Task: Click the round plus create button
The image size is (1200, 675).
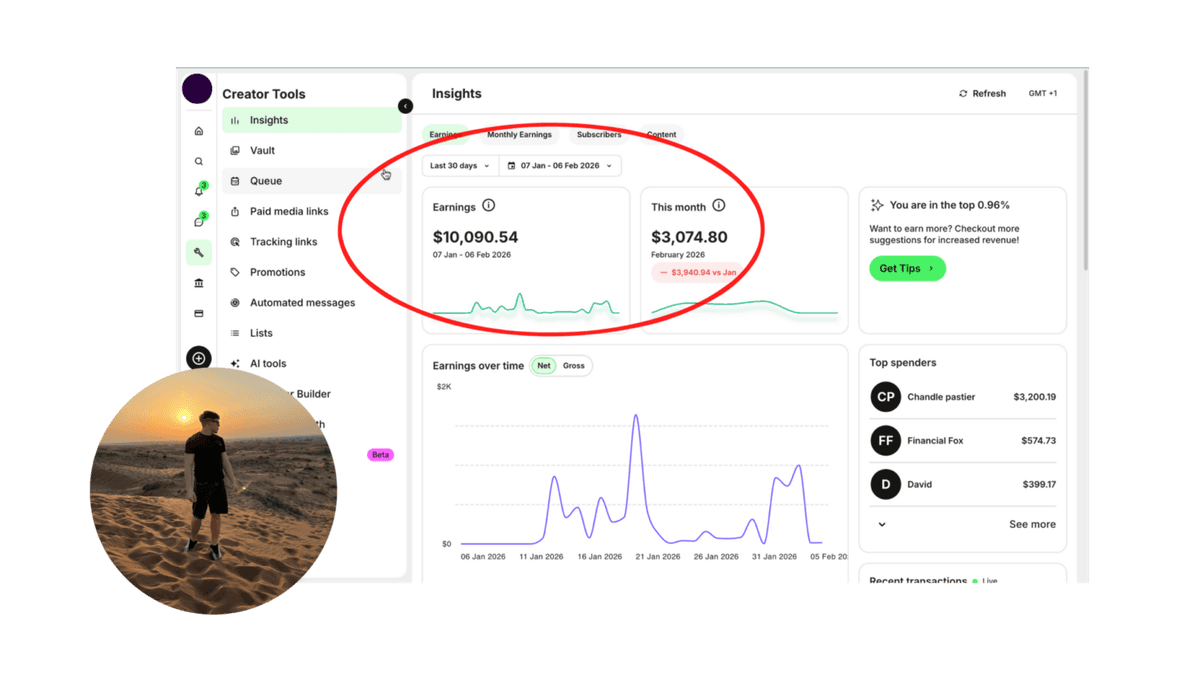Action: pos(198,358)
